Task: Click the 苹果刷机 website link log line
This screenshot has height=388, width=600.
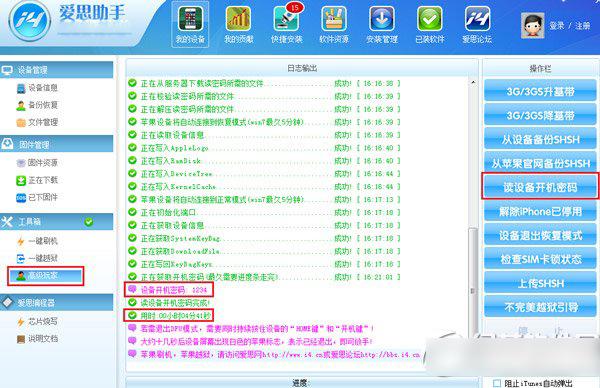Action: (x=274, y=354)
